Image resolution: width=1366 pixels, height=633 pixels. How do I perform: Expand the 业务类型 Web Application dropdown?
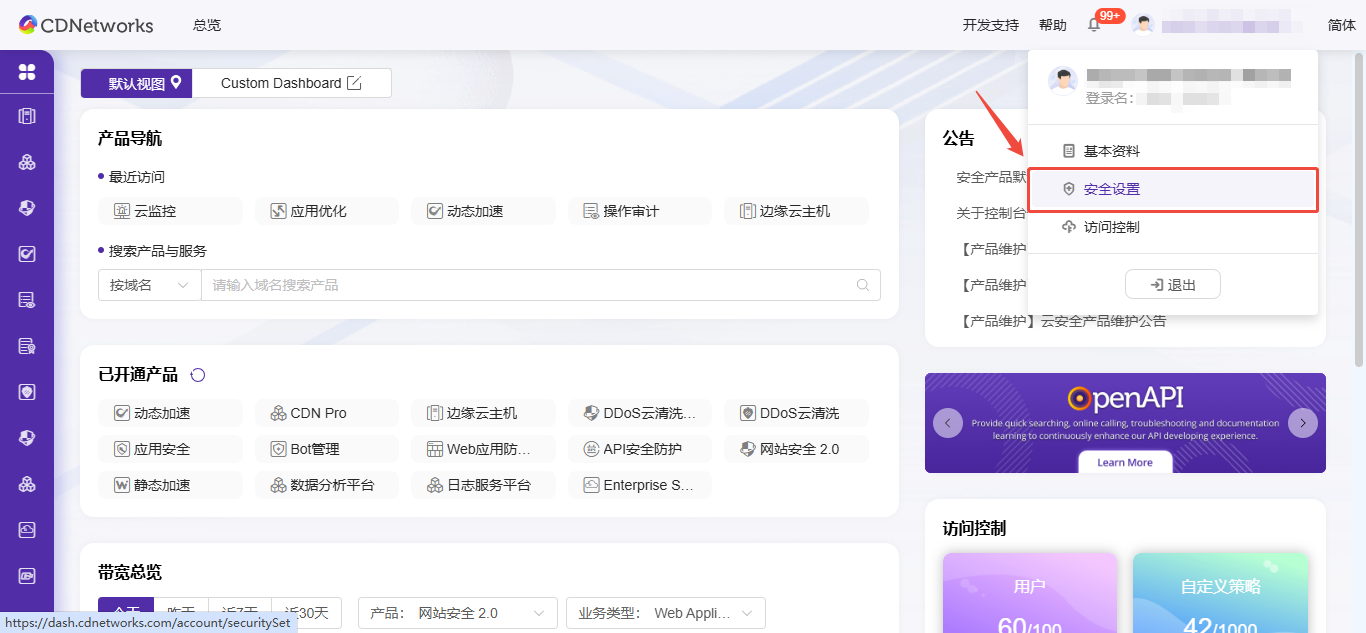tap(665, 613)
